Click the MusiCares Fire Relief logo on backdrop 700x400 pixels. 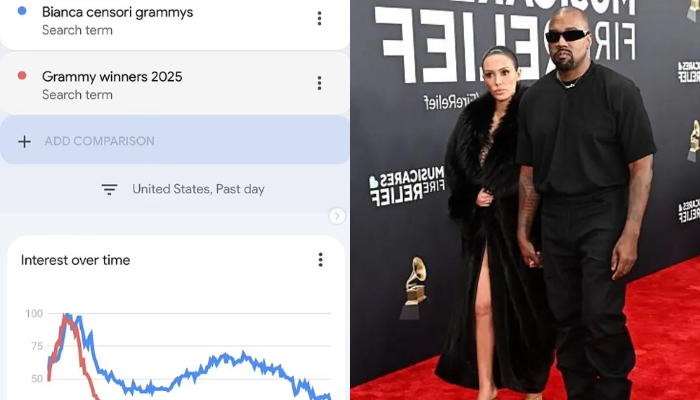click(x=407, y=186)
